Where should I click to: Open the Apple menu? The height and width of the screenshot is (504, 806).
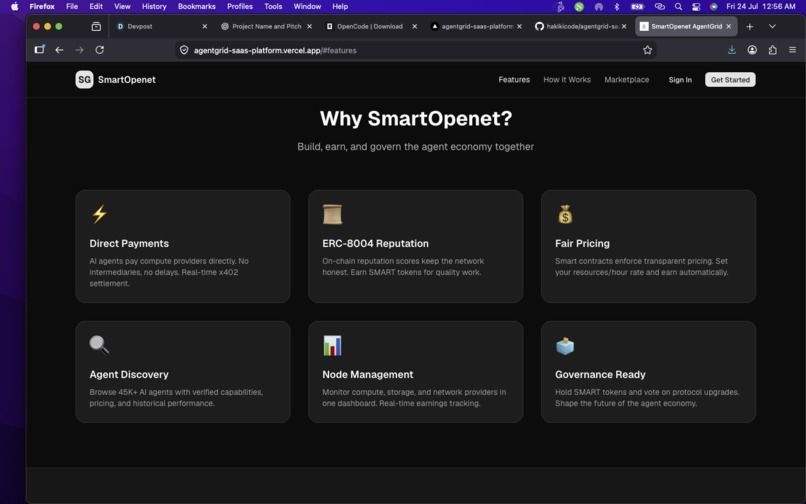click(14, 6)
